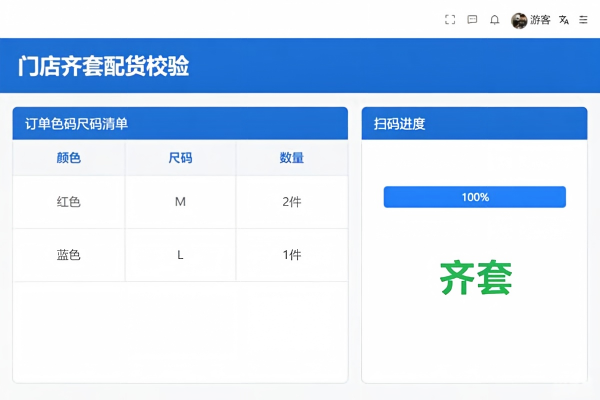
Task: Click the 数量 column header
Action: tap(292, 158)
